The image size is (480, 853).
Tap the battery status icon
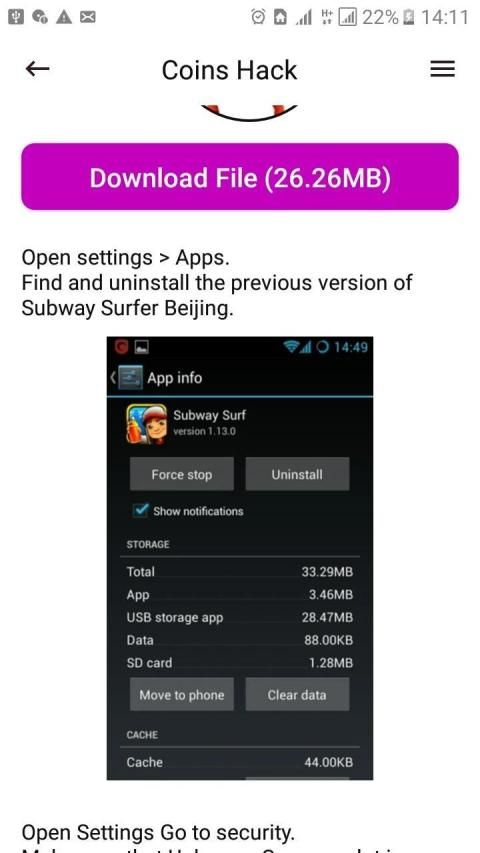pos(408,17)
